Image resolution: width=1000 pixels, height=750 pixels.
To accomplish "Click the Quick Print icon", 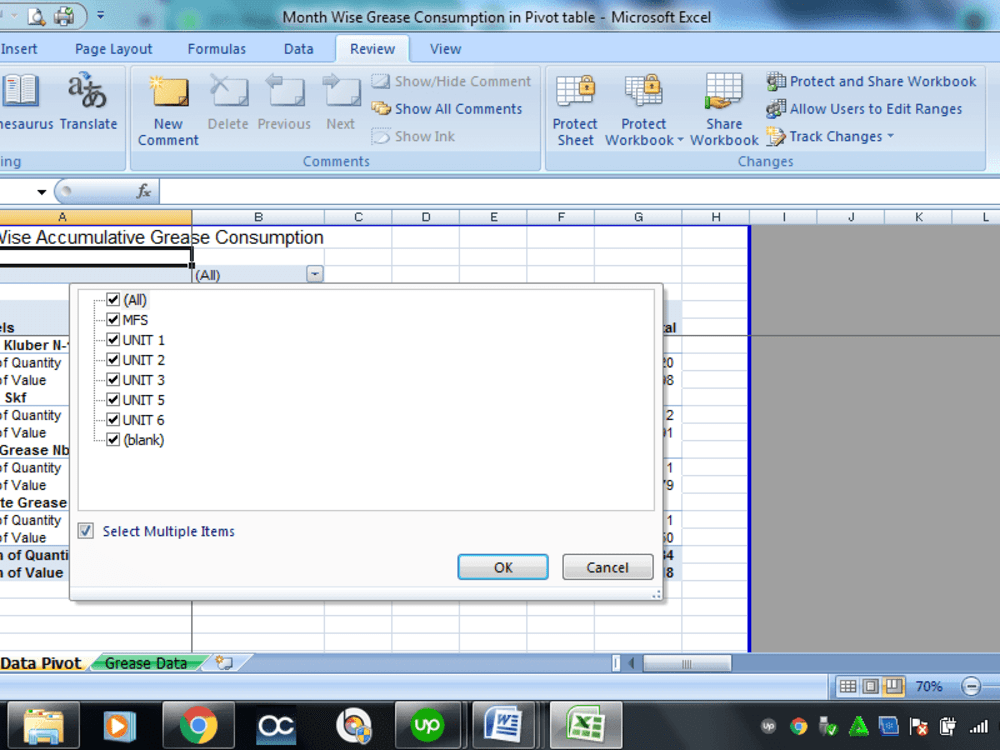I will pyautogui.click(x=64, y=16).
